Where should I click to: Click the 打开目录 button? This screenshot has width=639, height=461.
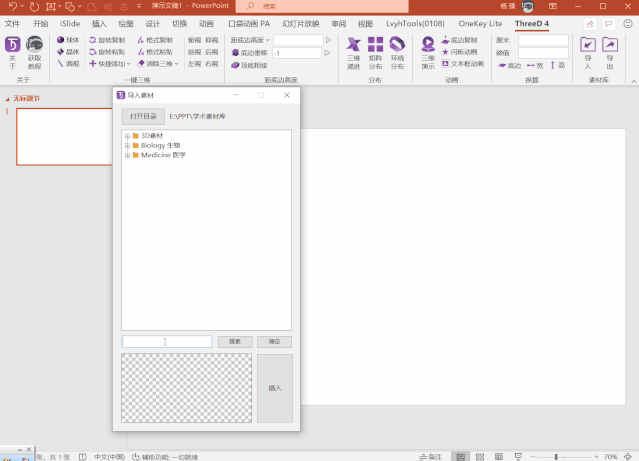pos(143,116)
